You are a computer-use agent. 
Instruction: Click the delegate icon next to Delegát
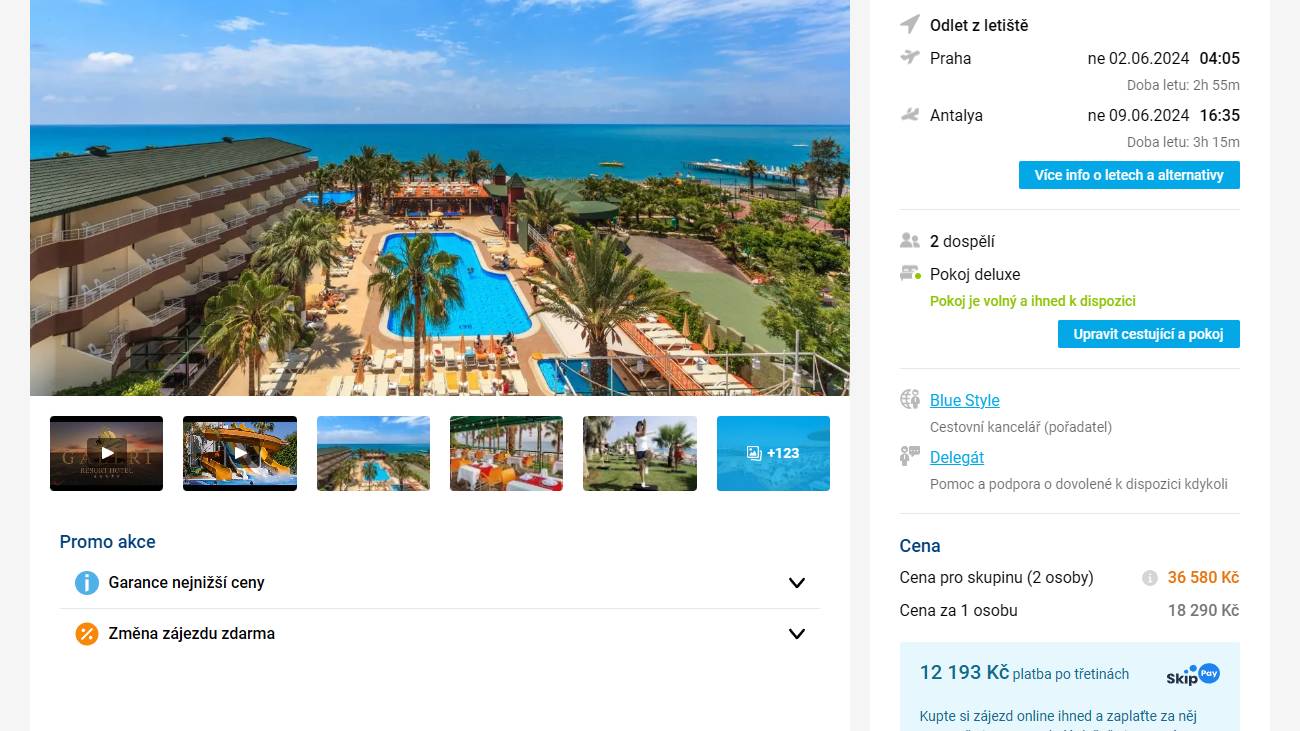click(x=910, y=456)
